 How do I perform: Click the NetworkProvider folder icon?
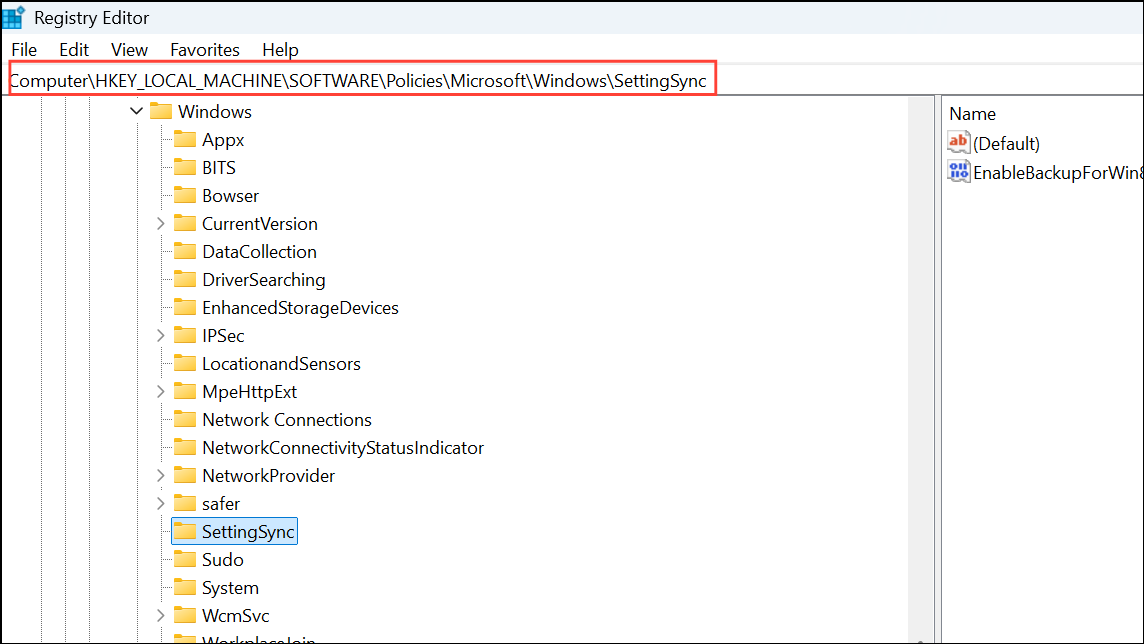coord(185,475)
